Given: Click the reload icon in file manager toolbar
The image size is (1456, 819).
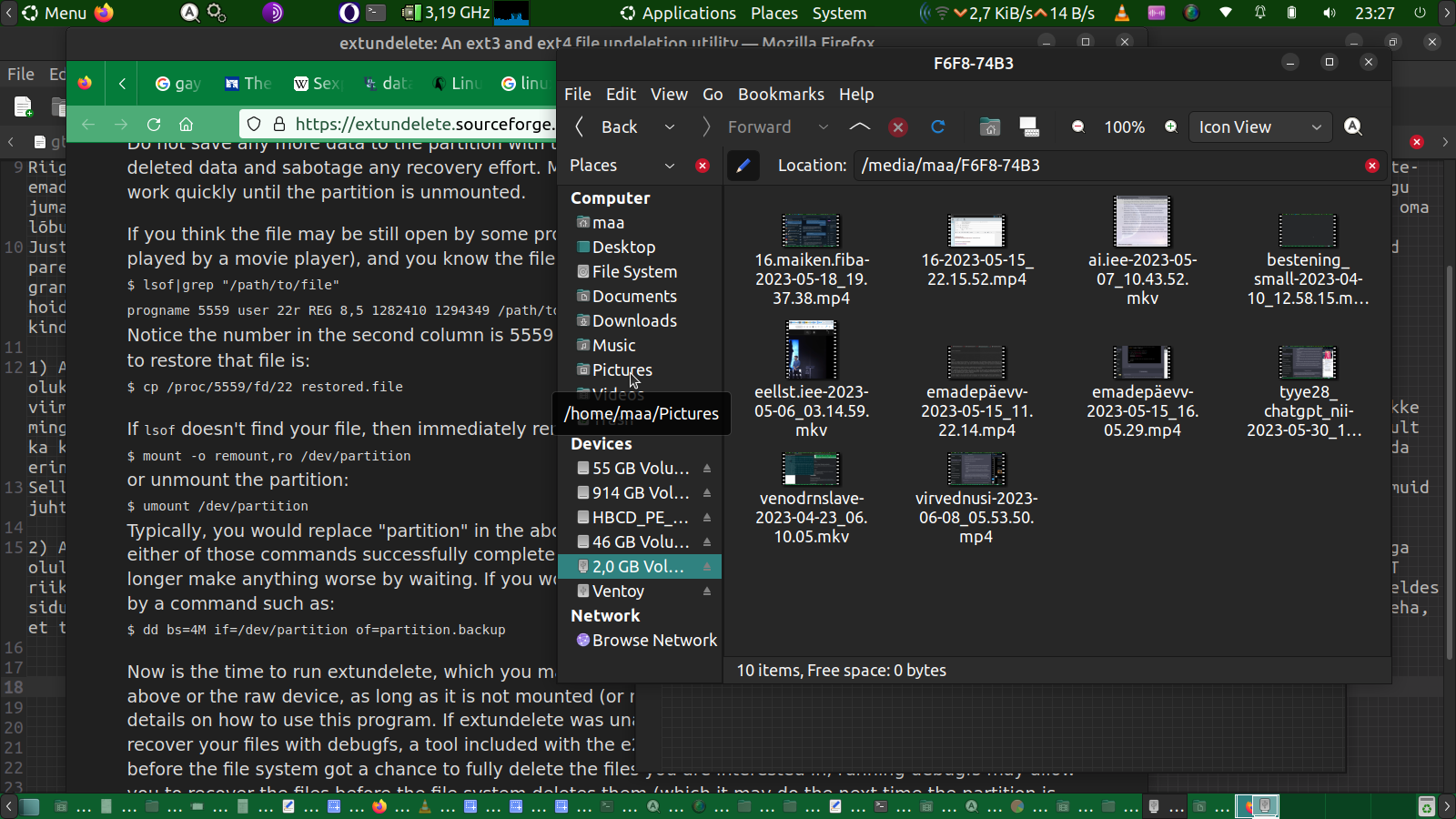Looking at the screenshot, I should (x=938, y=127).
